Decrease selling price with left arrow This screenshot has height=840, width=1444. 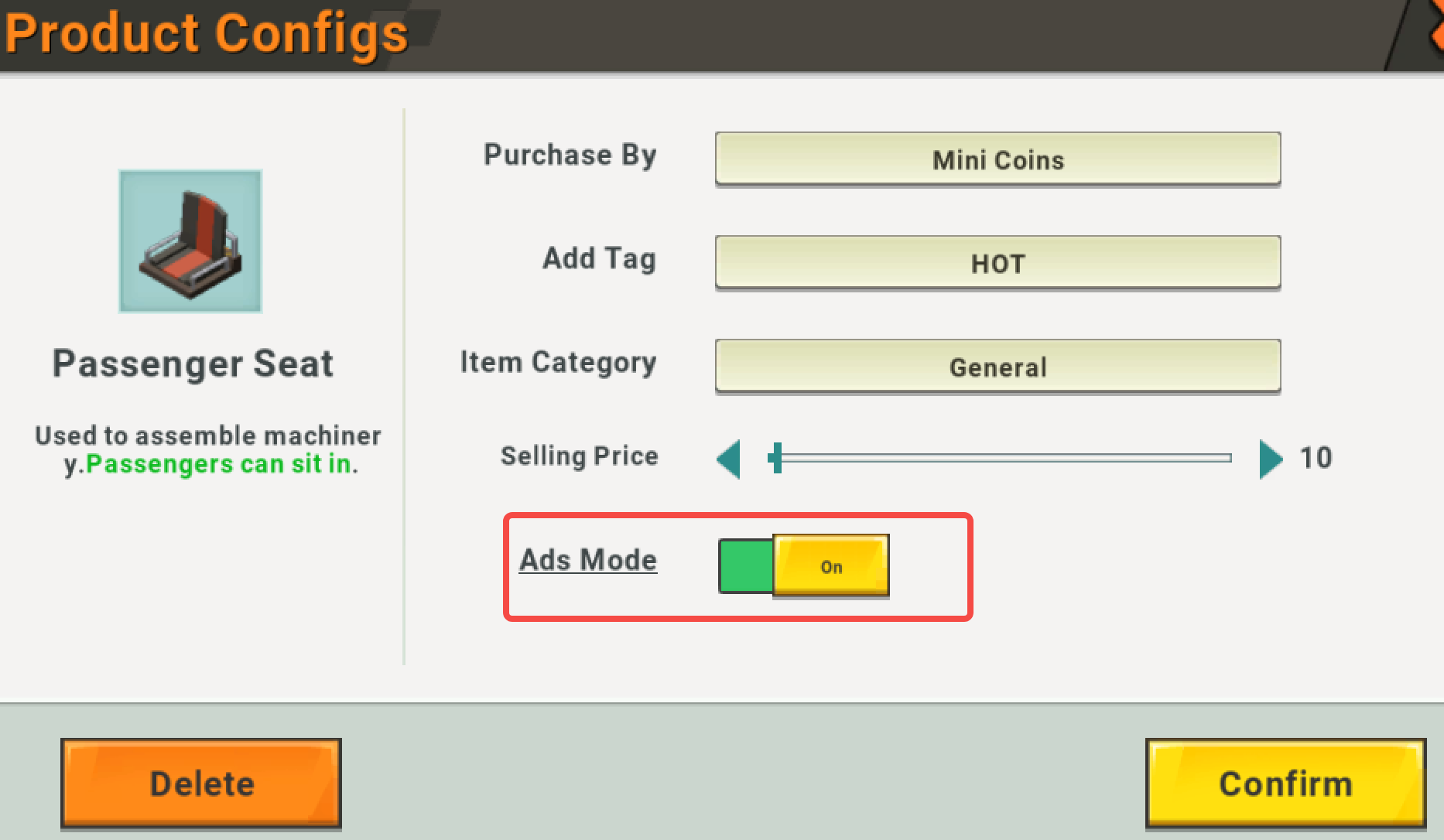click(x=728, y=459)
